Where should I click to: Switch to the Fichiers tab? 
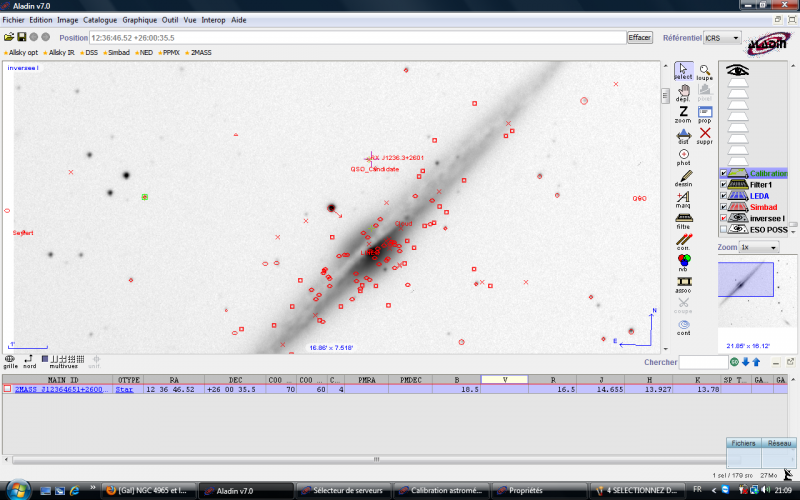coord(743,443)
